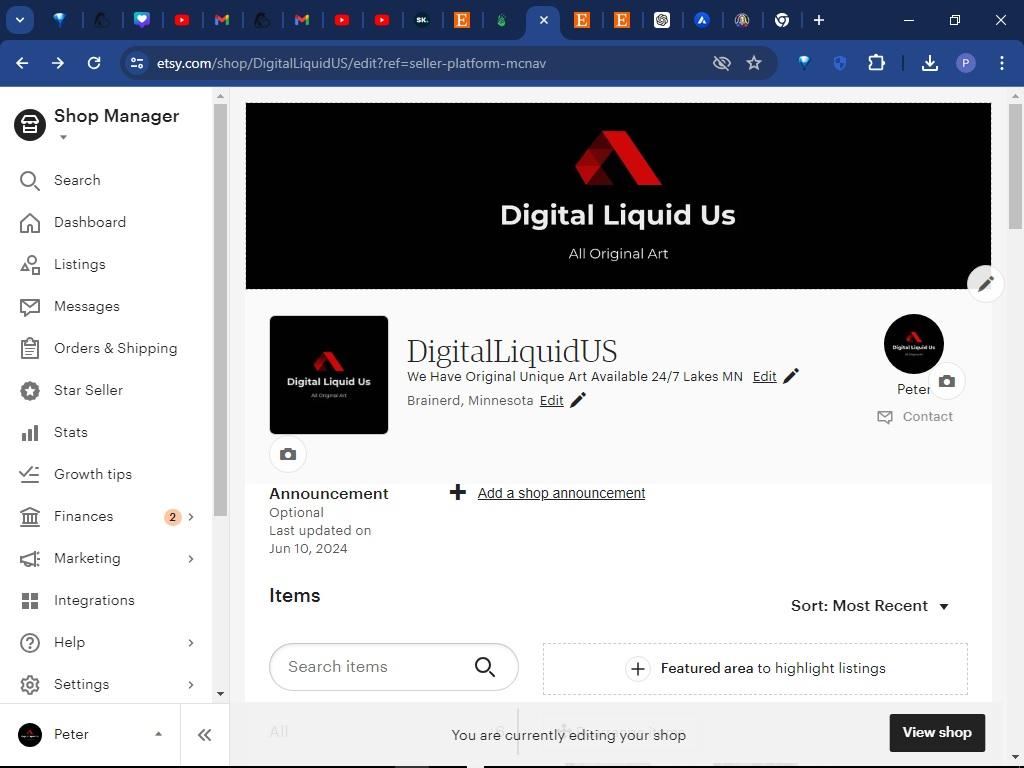Screen dimensions: 1024x768
Task: Click the Settings gear icon
Action: 30,684
